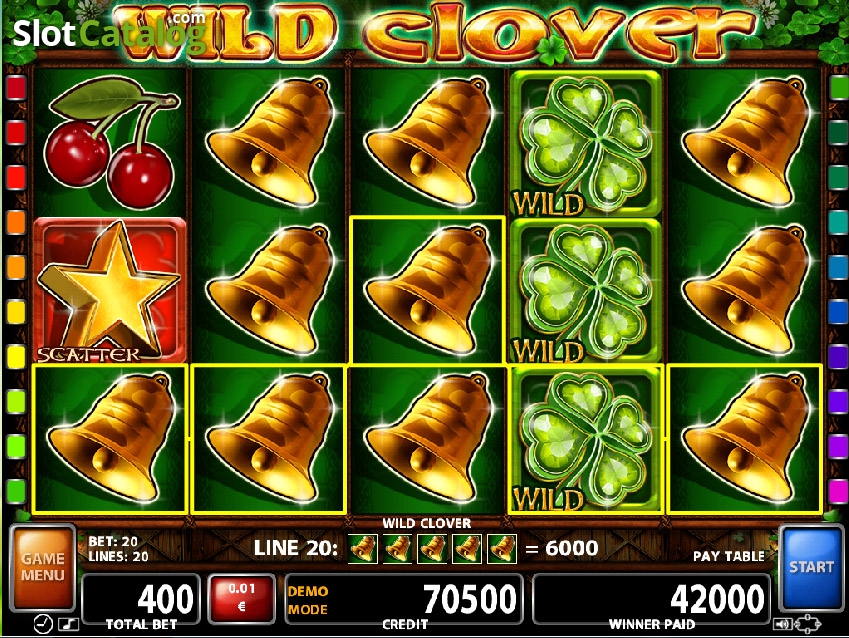Viewport: 849px width, 638px height.
Task: Click the TOTAL BET 400 display
Action: pos(141,600)
